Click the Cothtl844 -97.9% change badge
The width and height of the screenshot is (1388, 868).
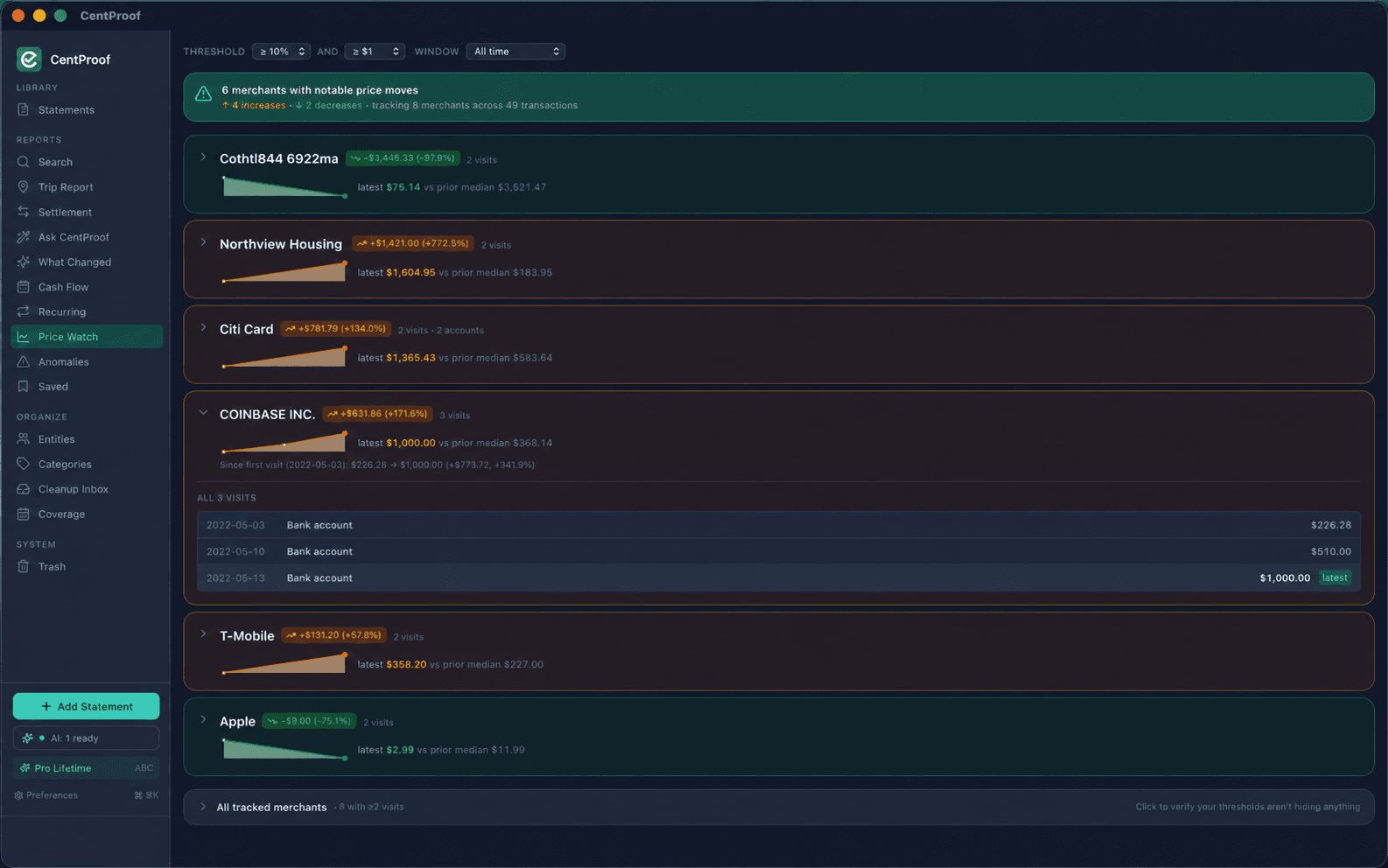[x=403, y=158]
